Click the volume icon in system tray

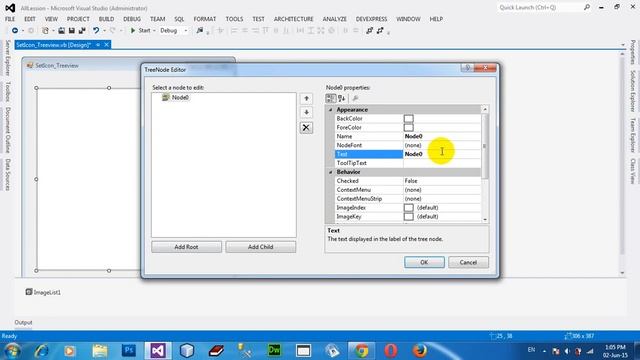point(567,351)
